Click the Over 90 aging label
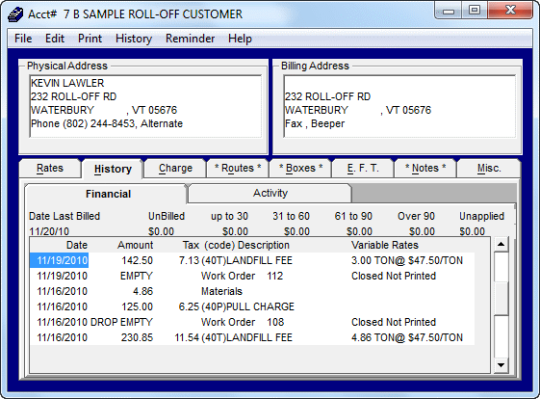Viewport: 540px width, 399px height. point(416,216)
